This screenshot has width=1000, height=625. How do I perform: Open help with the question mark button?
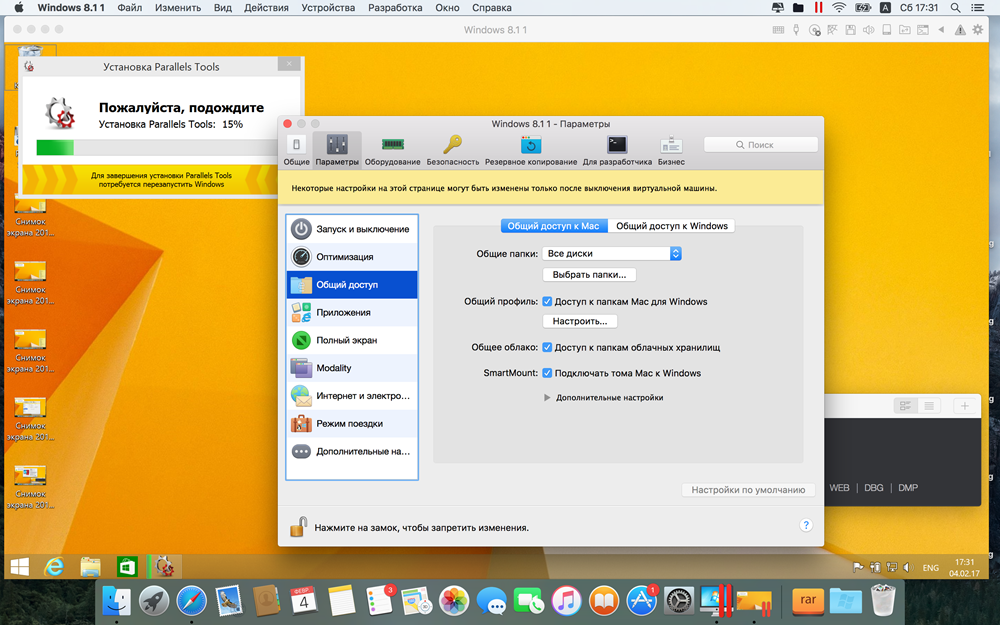(806, 525)
